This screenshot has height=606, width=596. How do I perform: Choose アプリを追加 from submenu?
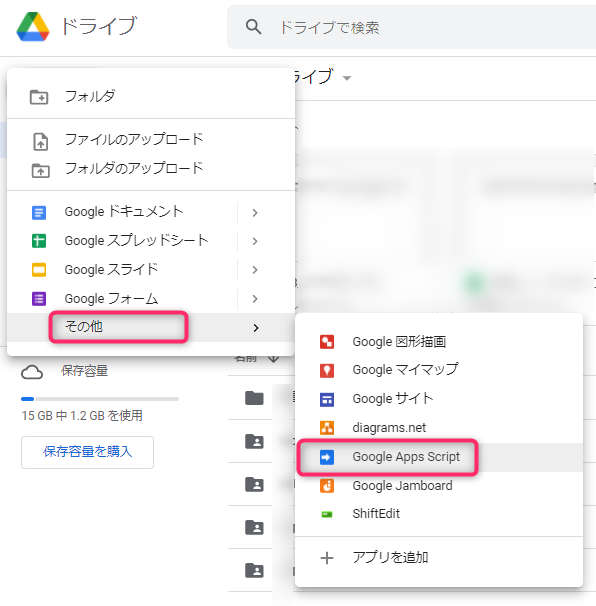click(x=439, y=558)
